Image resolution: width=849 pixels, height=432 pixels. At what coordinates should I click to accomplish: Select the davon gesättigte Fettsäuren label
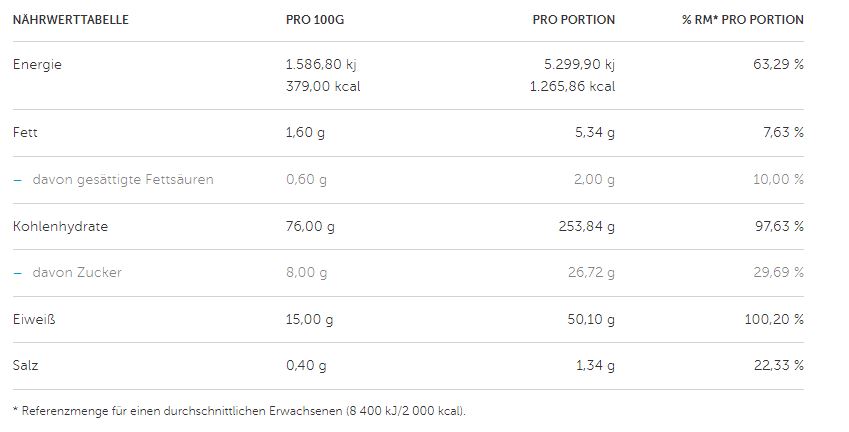[x=122, y=180]
